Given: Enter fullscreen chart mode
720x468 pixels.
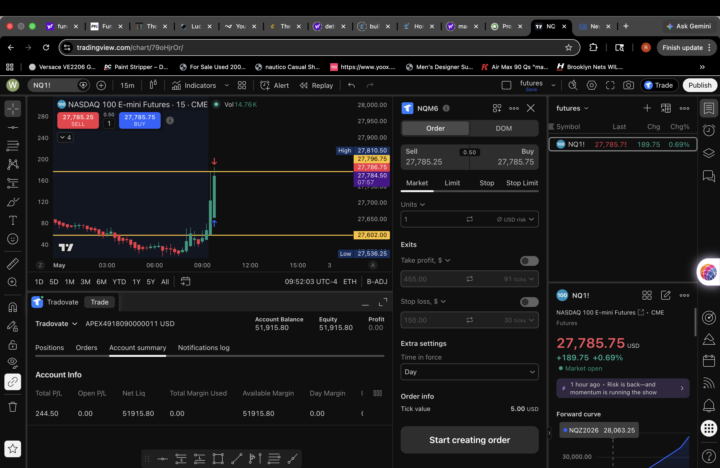Looking at the screenshot, I should pyautogui.click(x=610, y=85).
